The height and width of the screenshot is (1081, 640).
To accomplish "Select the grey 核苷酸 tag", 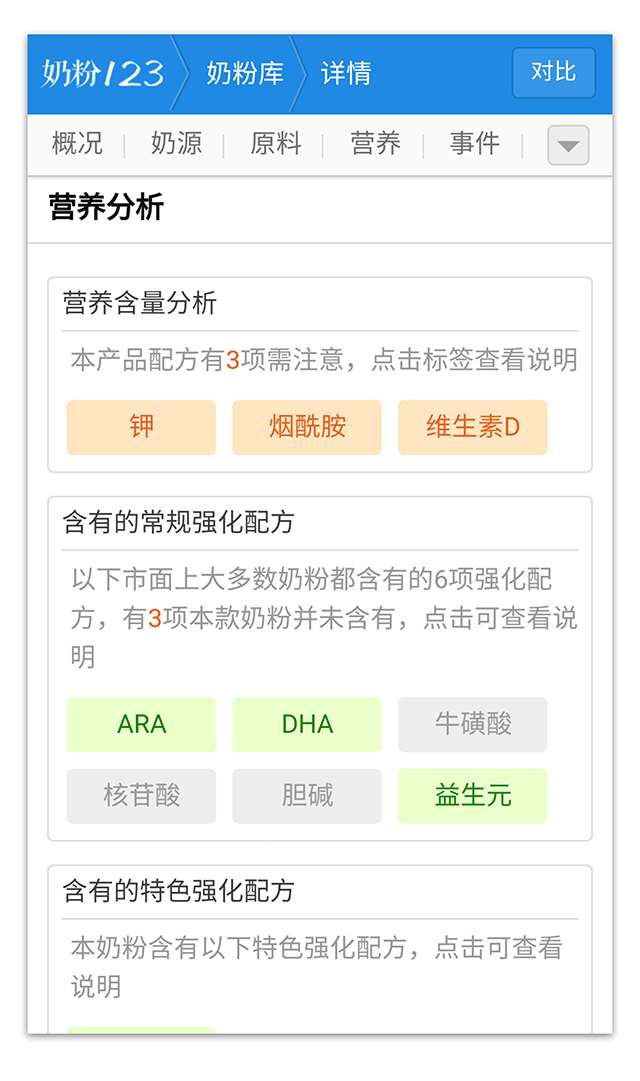I will tap(141, 796).
